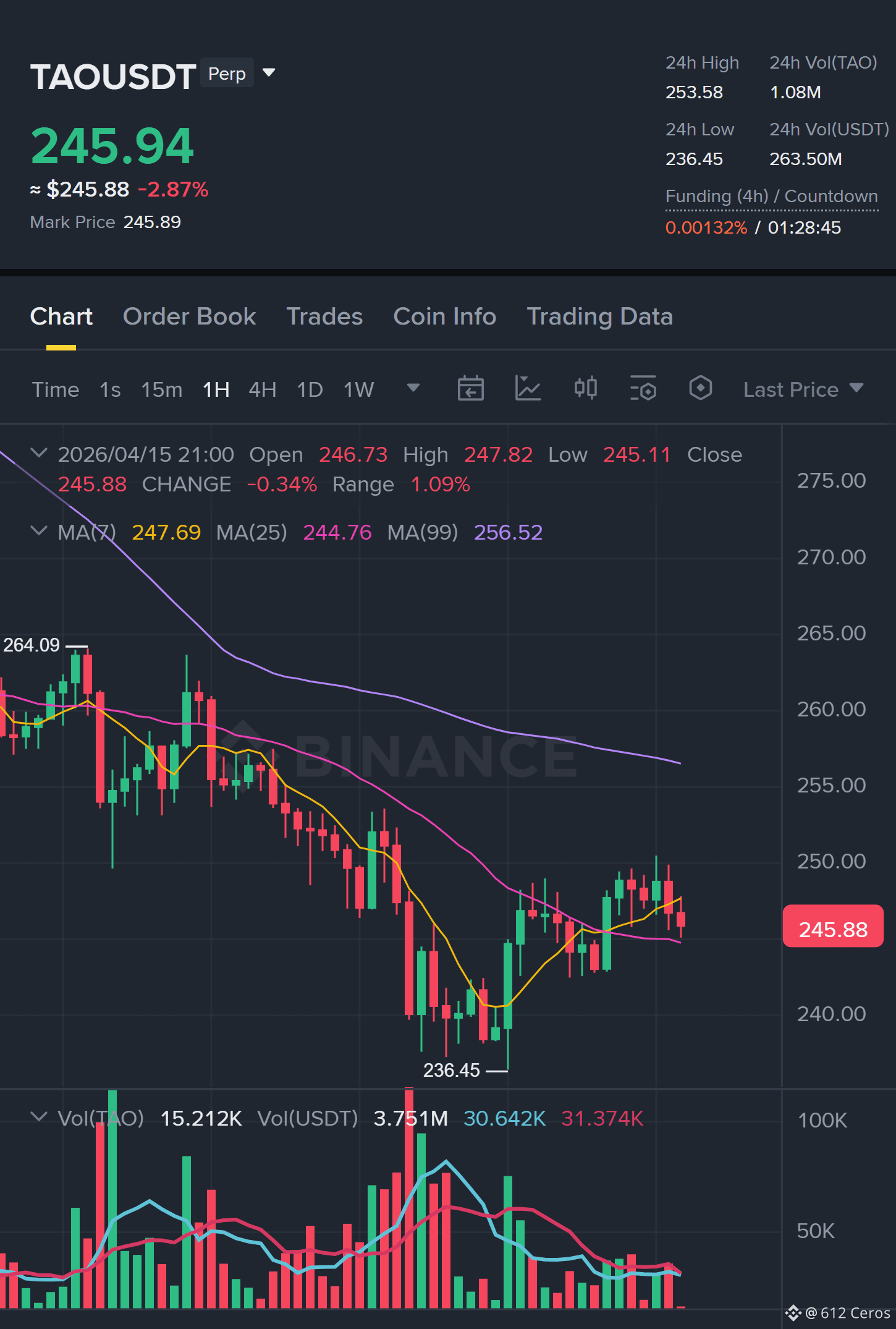This screenshot has height=1329, width=896.
Task: Select the 4H timeframe
Action: [262, 389]
